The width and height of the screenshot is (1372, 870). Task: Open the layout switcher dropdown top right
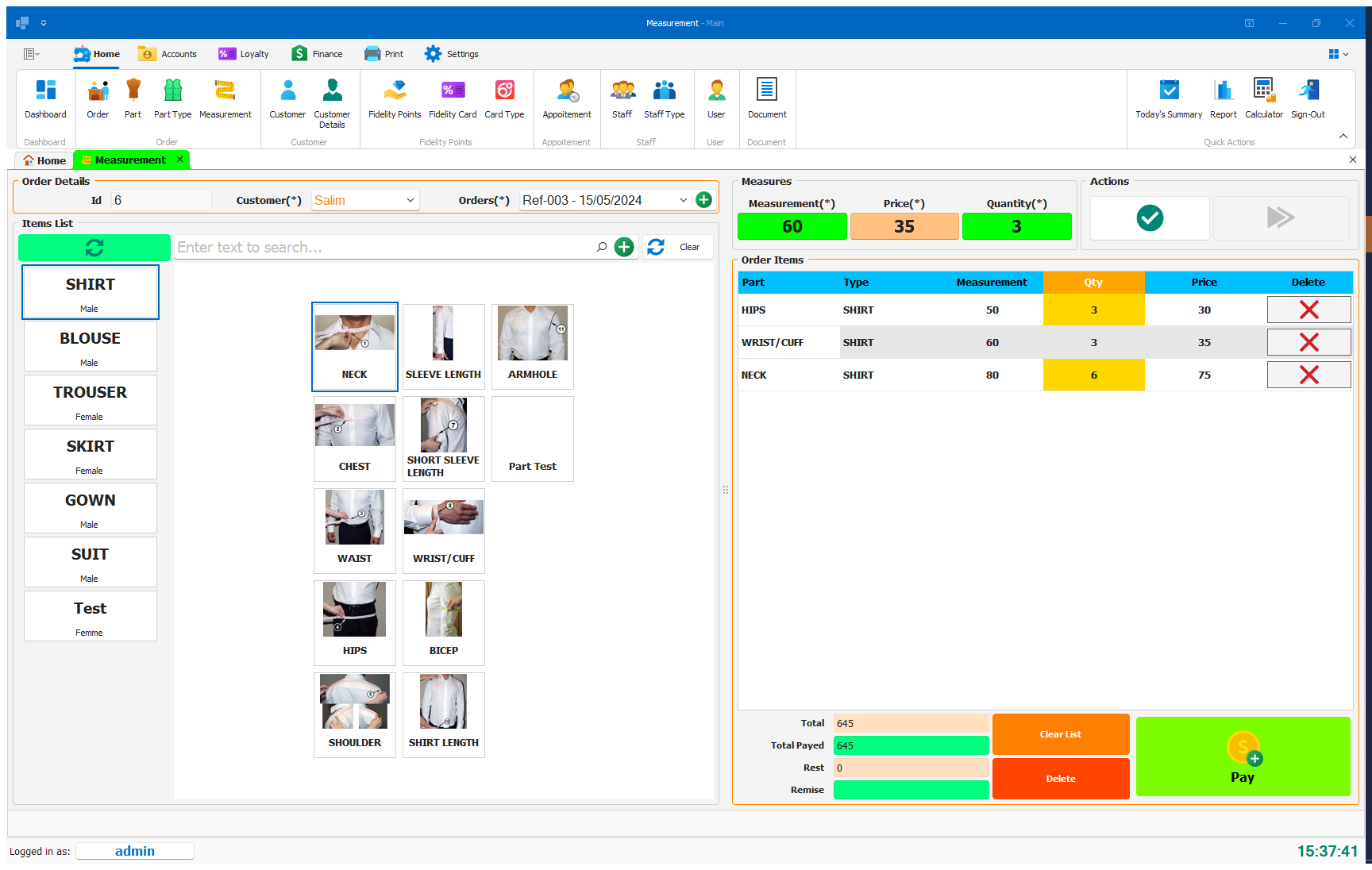1338,54
